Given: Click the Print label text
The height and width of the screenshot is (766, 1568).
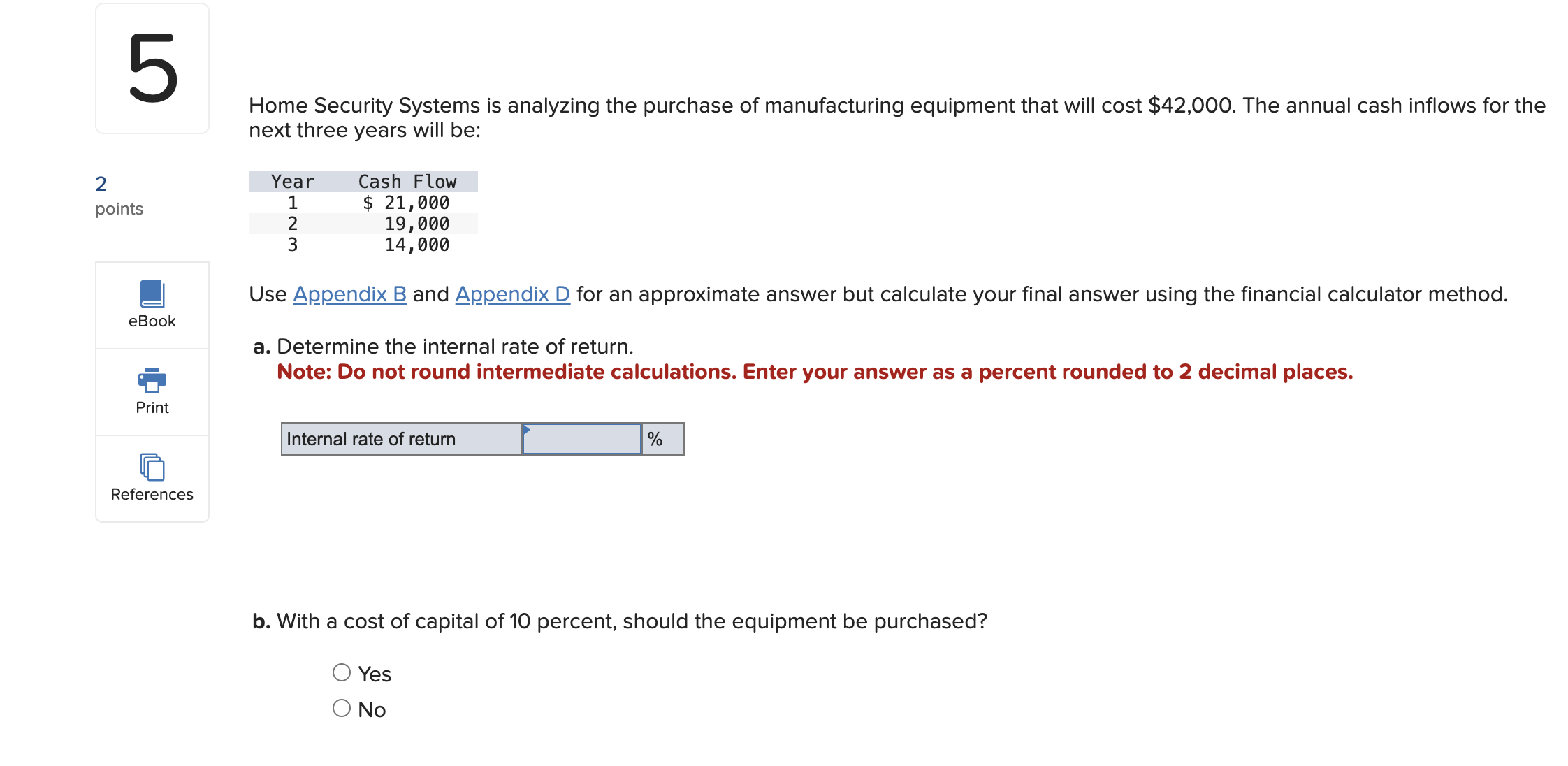Looking at the screenshot, I should pos(152,407).
